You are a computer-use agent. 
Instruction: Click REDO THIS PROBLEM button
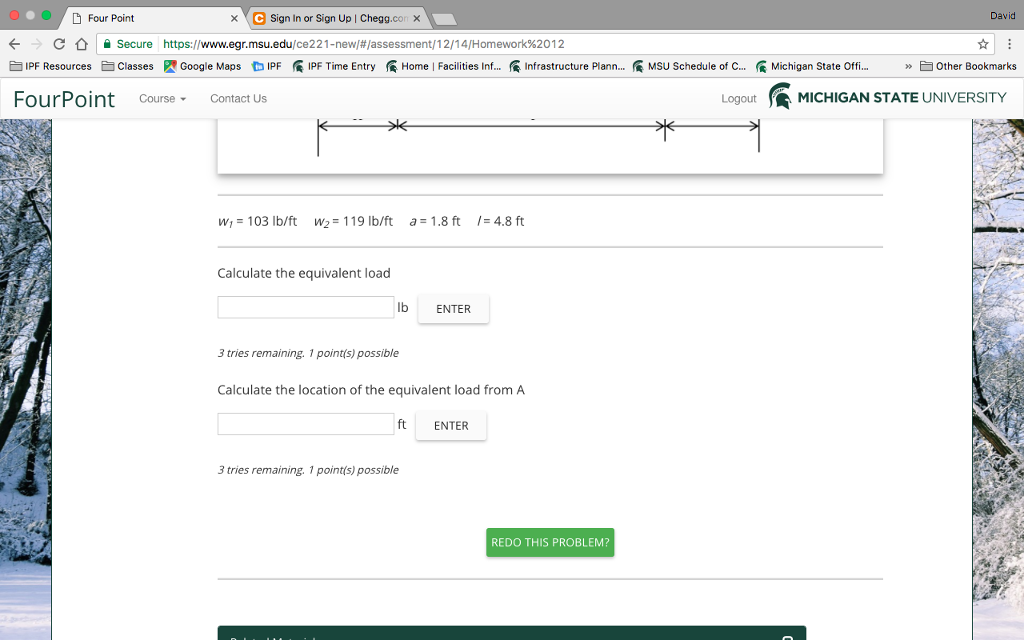coord(549,542)
